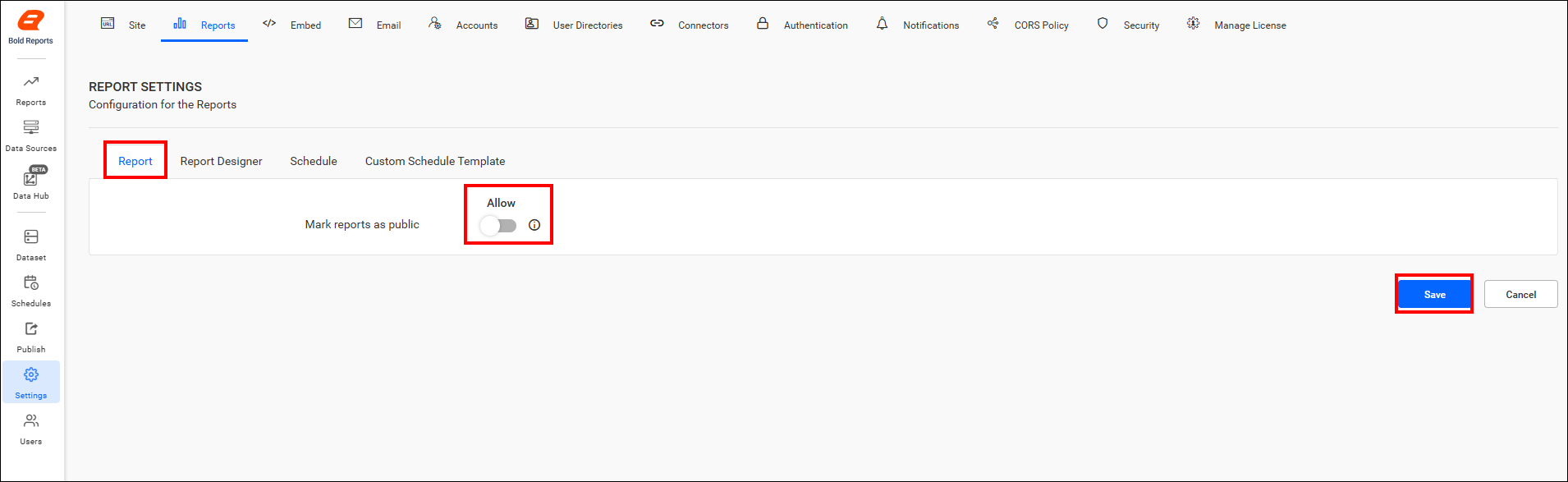
Task: Open the Publish sidebar icon
Action: (x=31, y=328)
